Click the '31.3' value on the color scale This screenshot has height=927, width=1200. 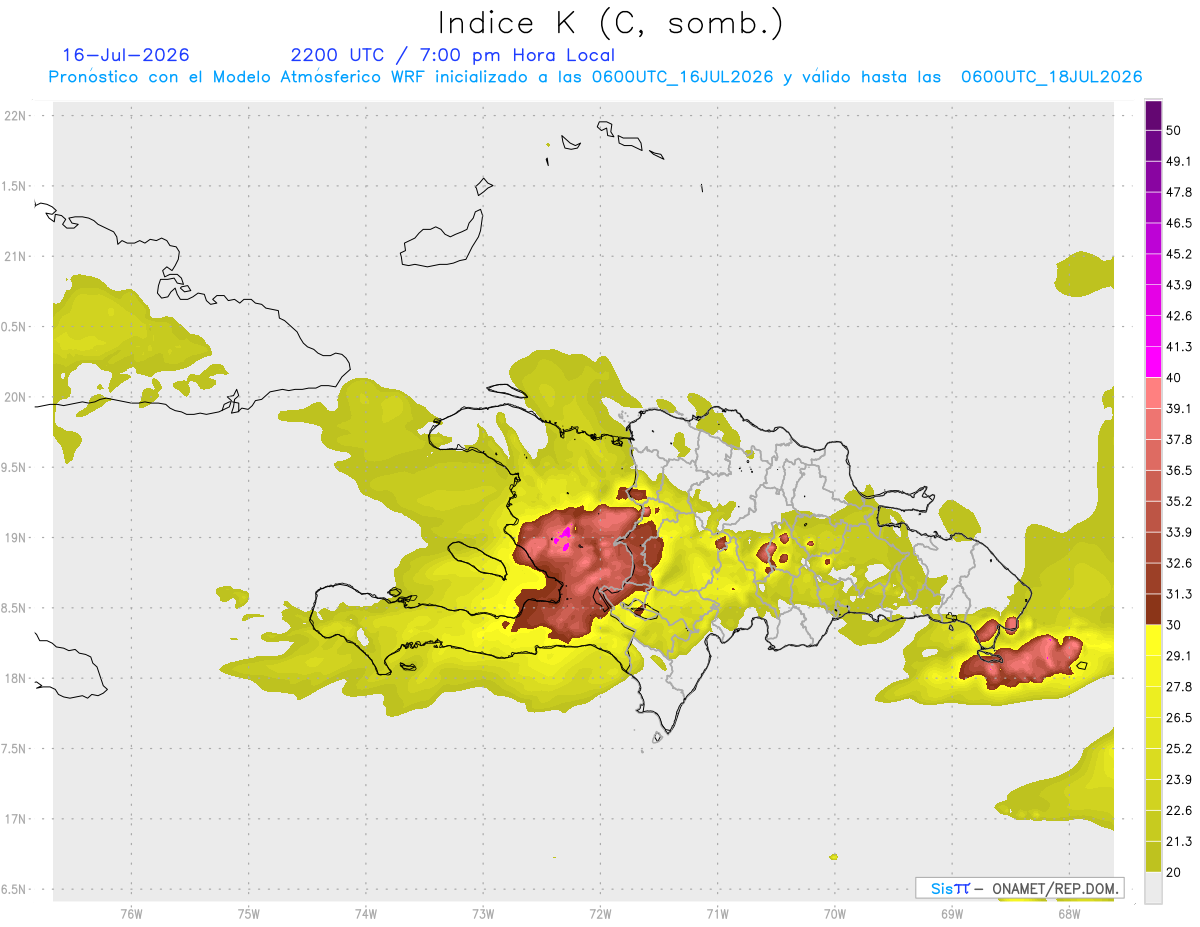click(x=1179, y=594)
